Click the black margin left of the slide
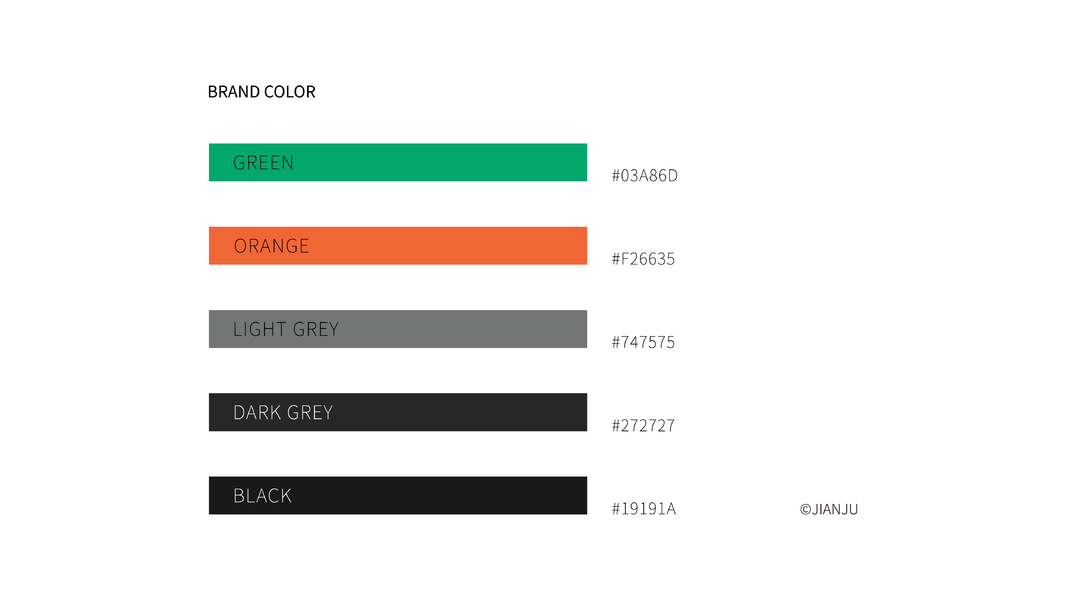The image size is (1066, 600). (77, 300)
